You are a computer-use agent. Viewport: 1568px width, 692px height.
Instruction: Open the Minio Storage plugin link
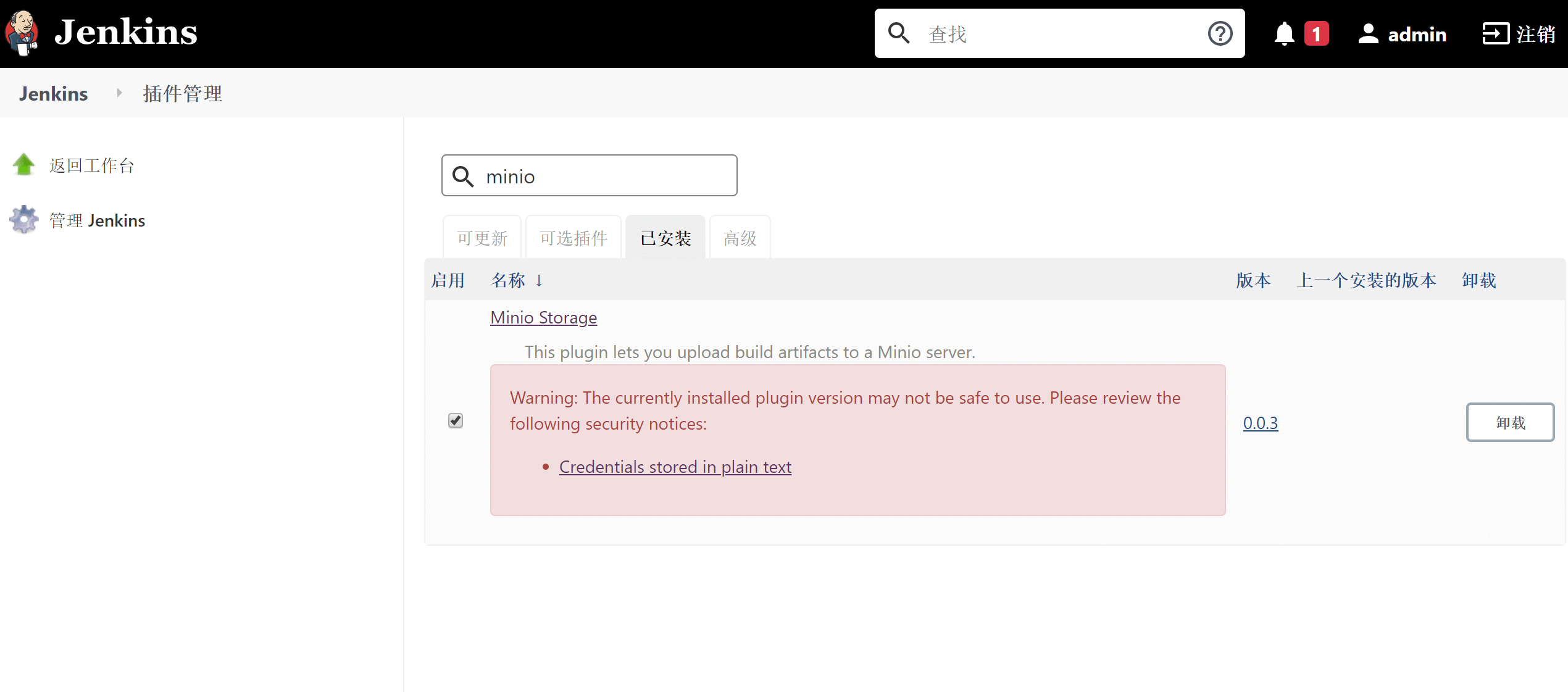click(x=543, y=317)
